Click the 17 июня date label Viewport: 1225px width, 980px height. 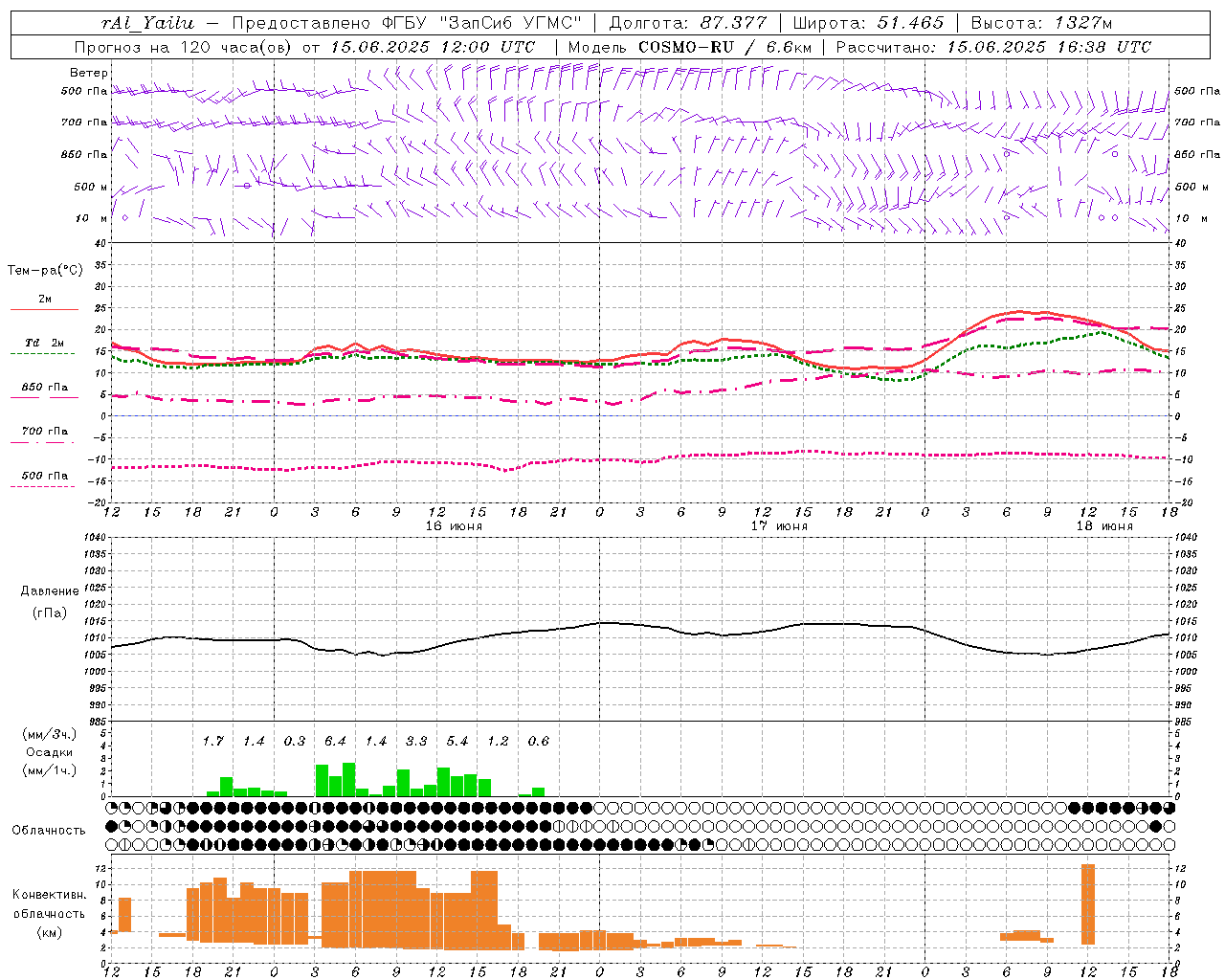[779, 526]
